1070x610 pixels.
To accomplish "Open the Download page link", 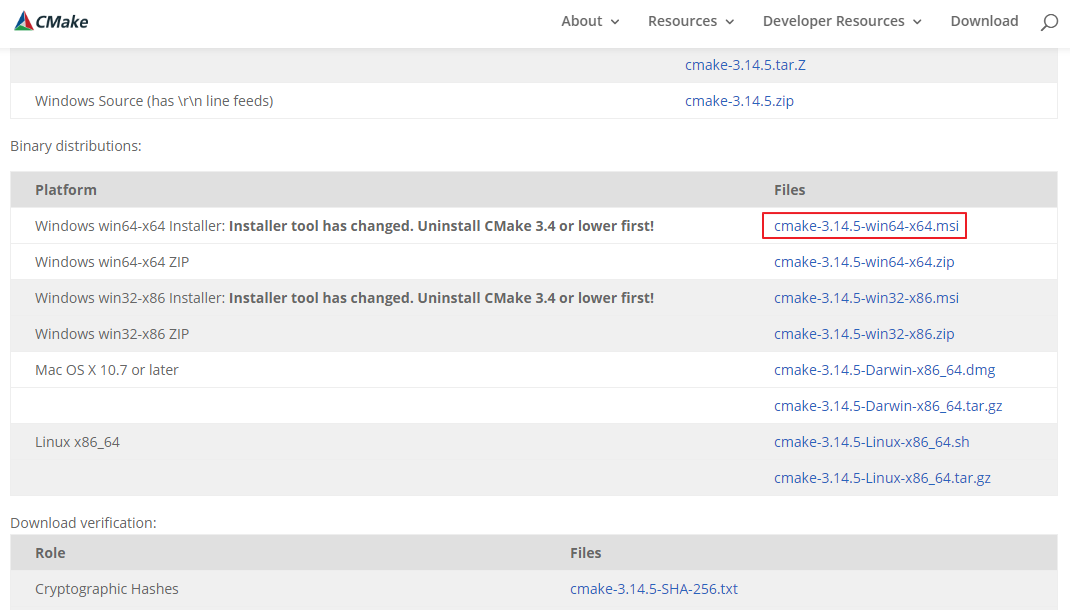I will click(984, 21).
